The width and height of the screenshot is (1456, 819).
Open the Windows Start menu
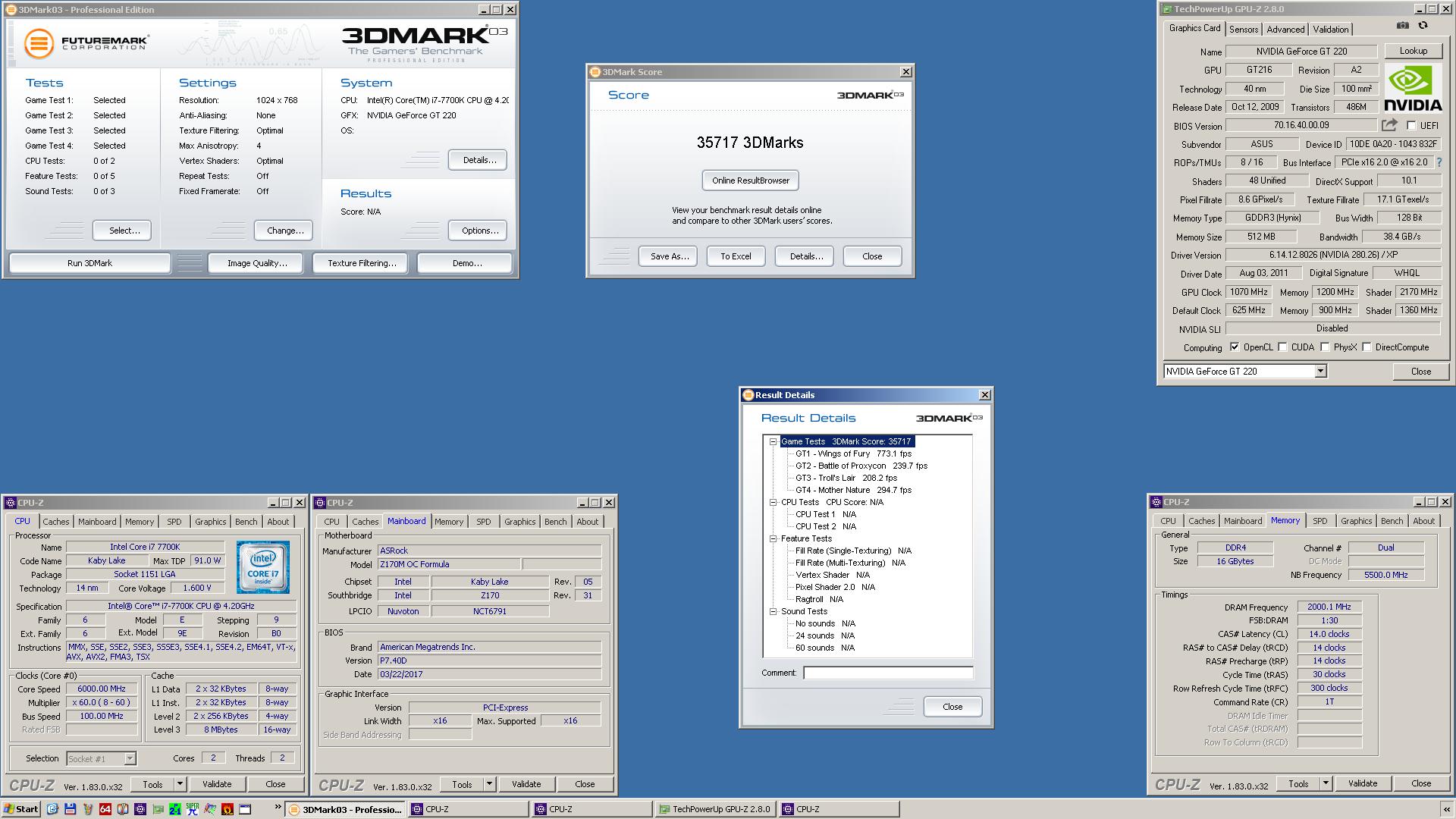click(x=20, y=809)
